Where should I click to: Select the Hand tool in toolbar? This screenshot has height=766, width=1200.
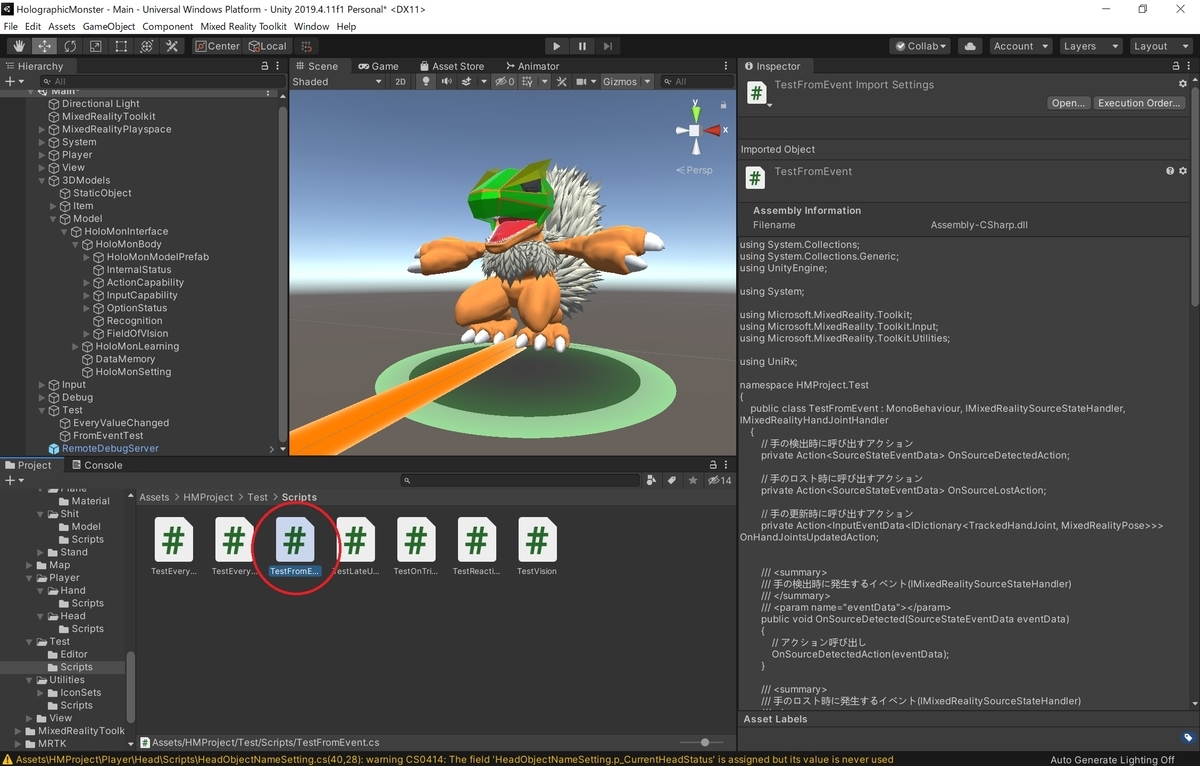18,46
